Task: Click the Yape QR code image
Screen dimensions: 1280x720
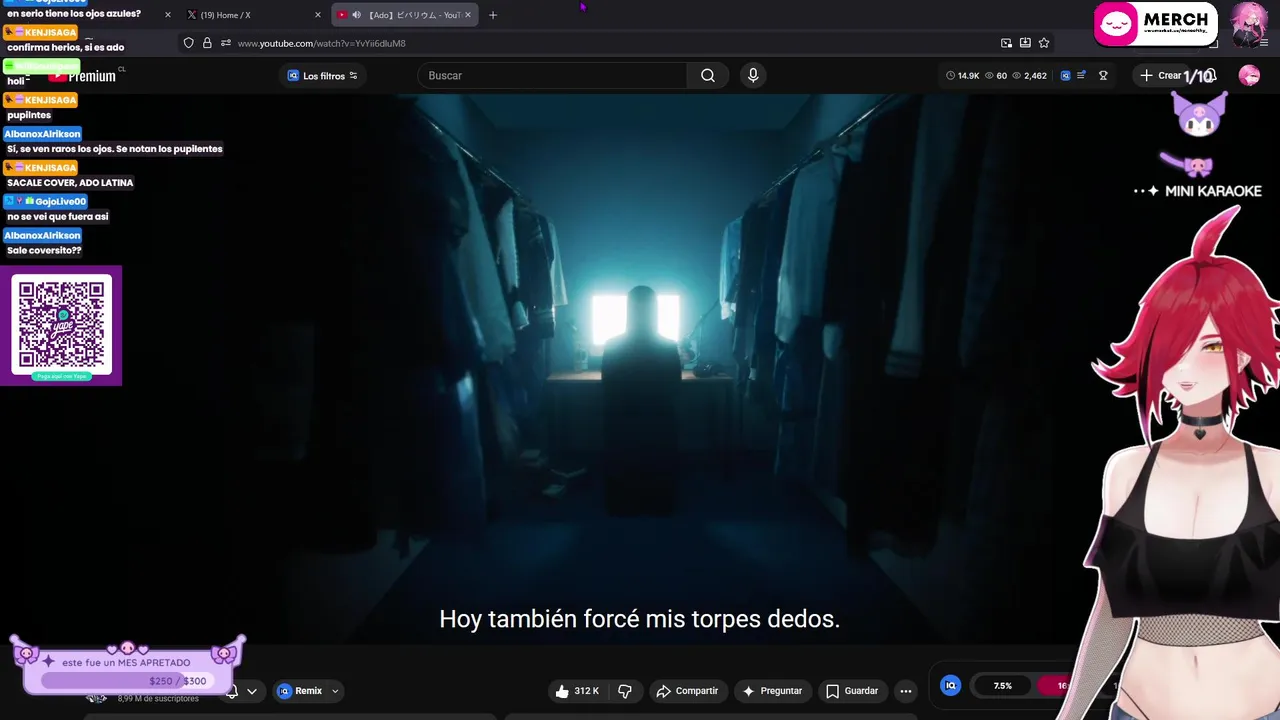Action: tap(61, 326)
